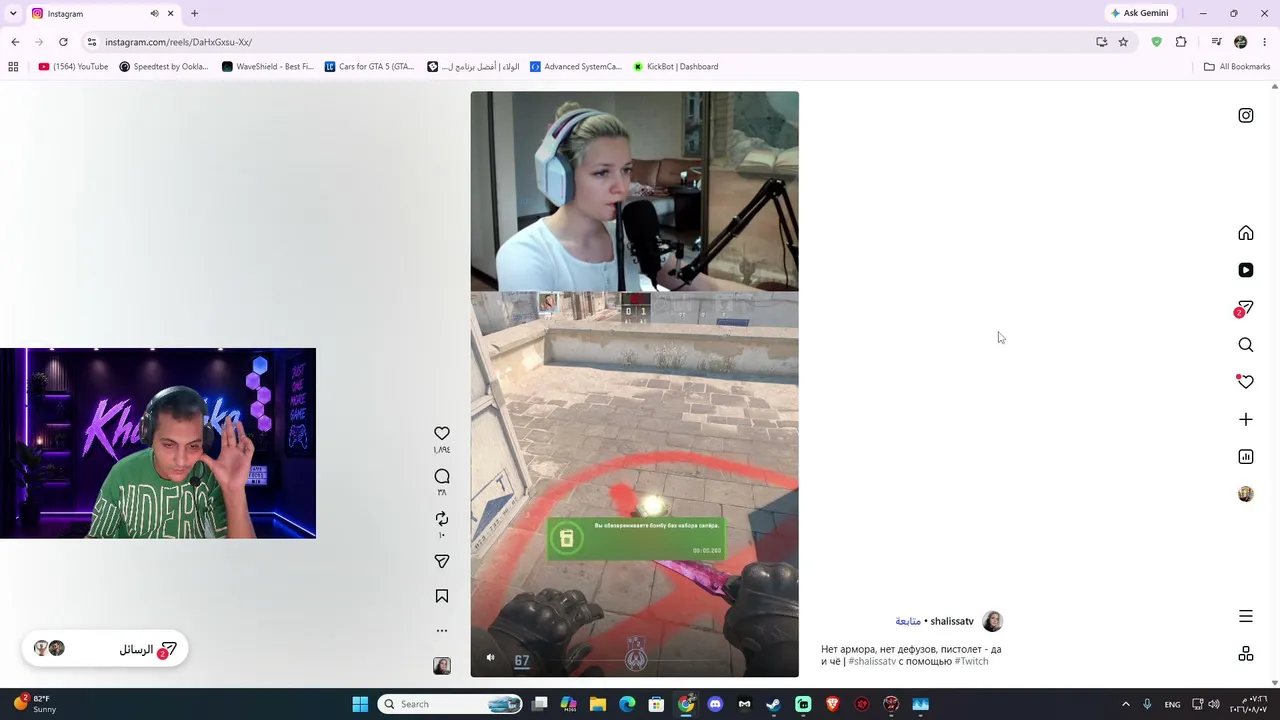The width and height of the screenshot is (1280, 720).
Task: Open the media controls toolbar icon
Action: point(1216,42)
